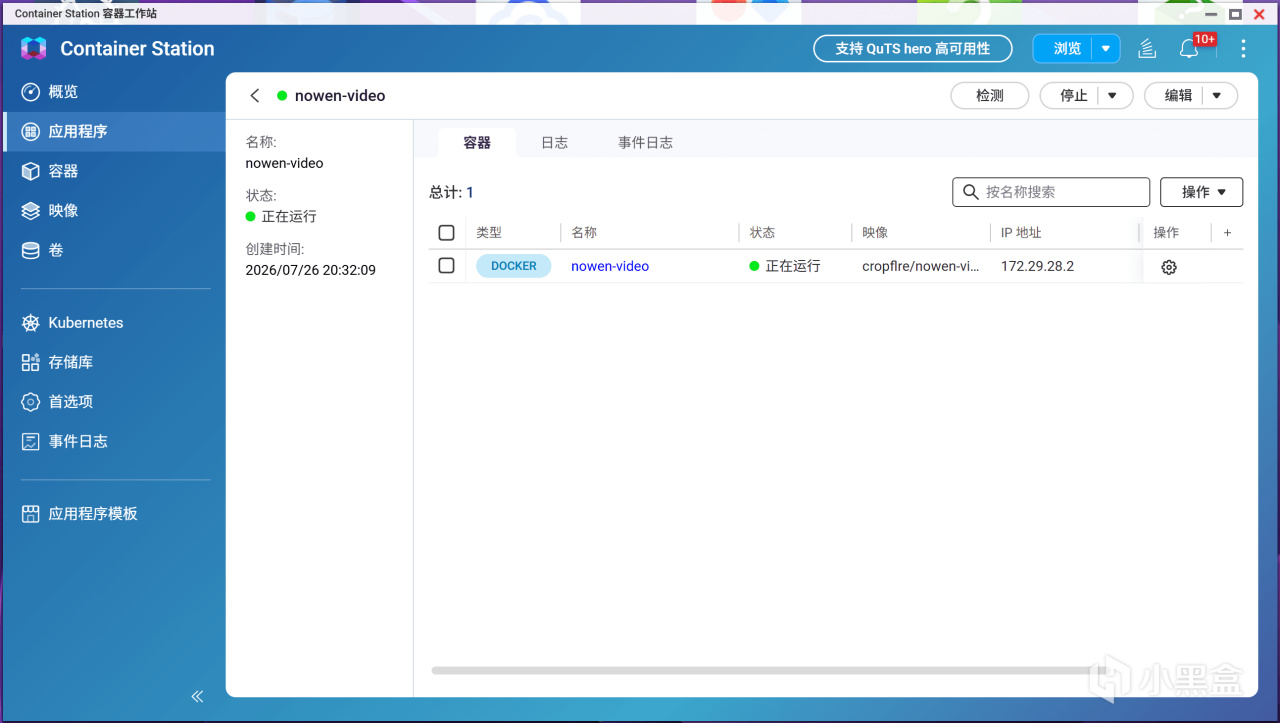This screenshot has height=723, width=1280.
Task: Expand the 浏览 dropdown arrow
Action: (1106, 48)
